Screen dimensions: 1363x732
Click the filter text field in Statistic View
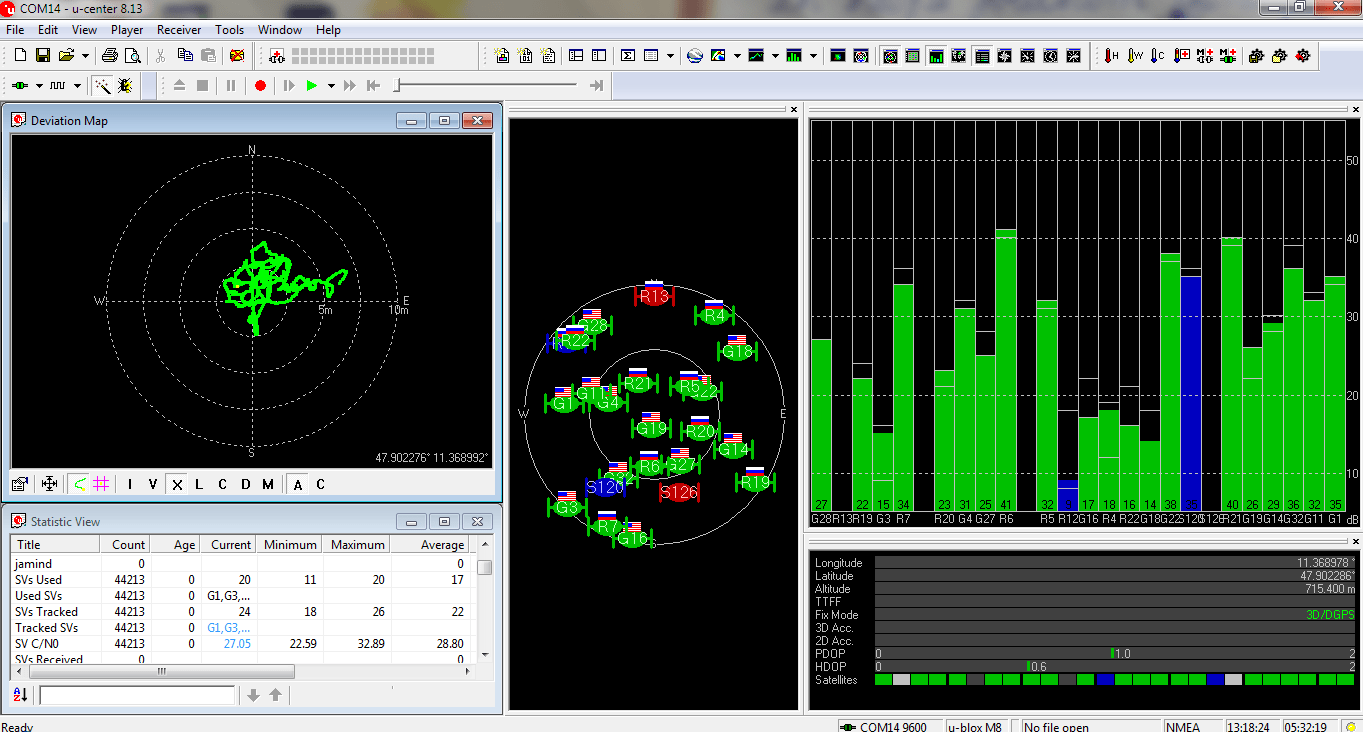click(137, 695)
